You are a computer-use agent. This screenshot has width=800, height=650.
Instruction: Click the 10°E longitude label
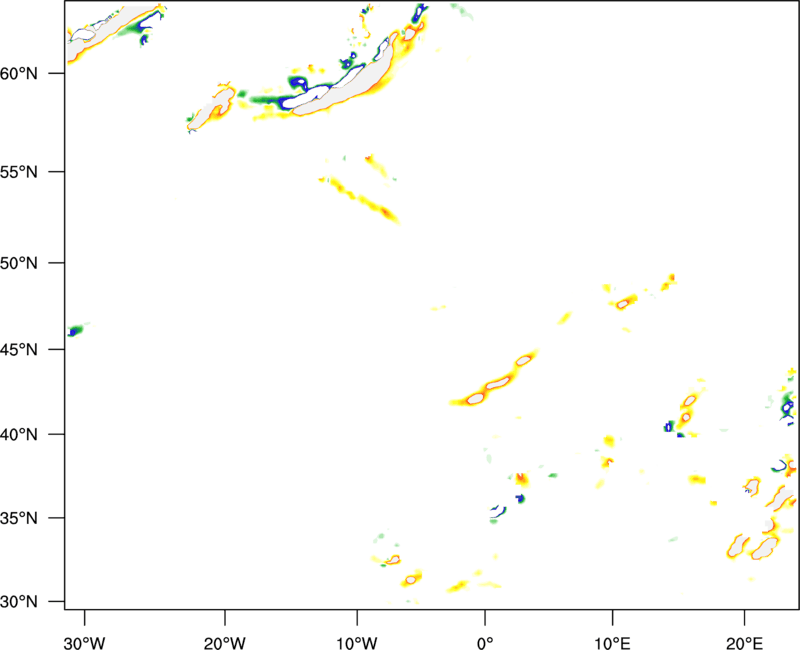point(612,643)
